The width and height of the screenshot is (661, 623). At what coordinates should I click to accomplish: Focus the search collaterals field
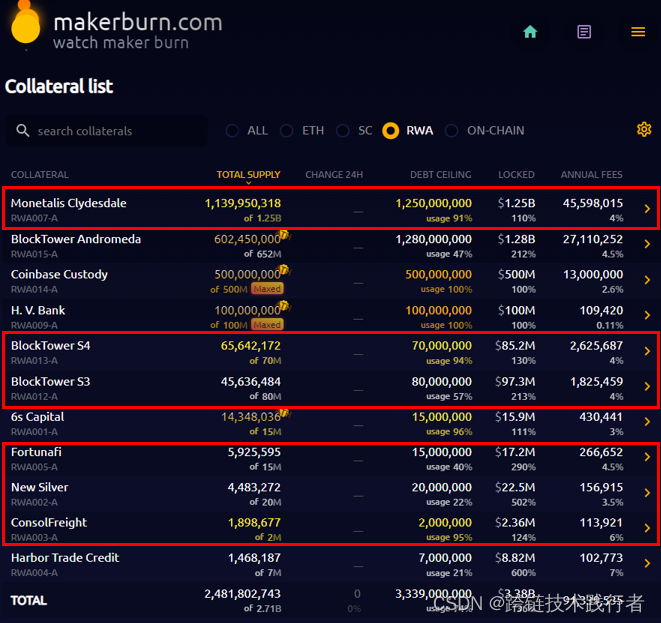pyautogui.click(x=106, y=131)
